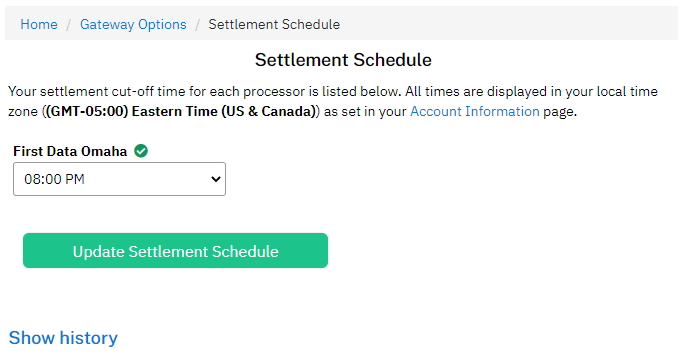Image resolution: width=684 pixels, height=360 pixels.
Task: Go to the Home breadcrumb link
Action: [x=39, y=24]
